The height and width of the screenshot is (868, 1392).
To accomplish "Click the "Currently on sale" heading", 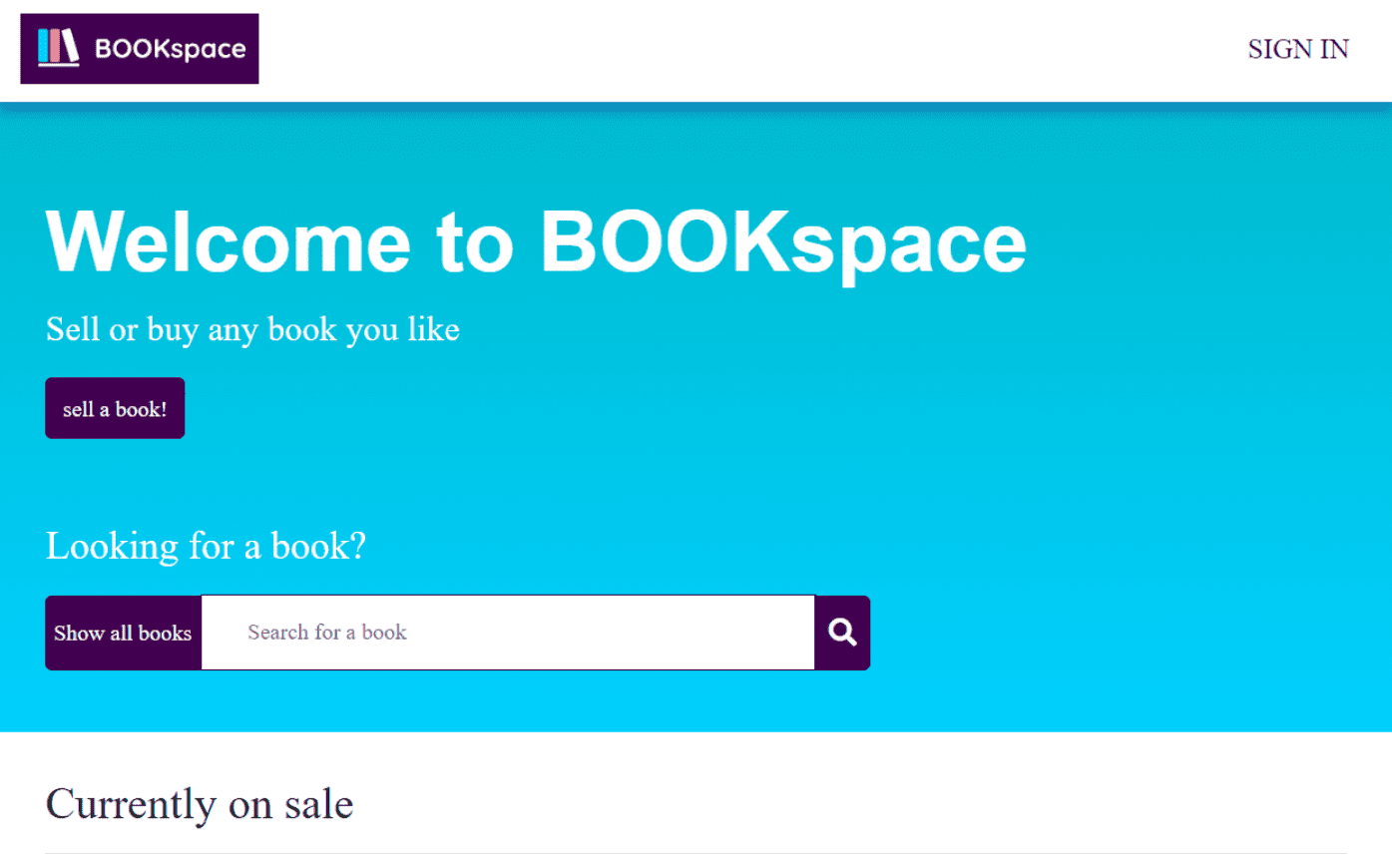I will pyautogui.click(x=200, y=804).
